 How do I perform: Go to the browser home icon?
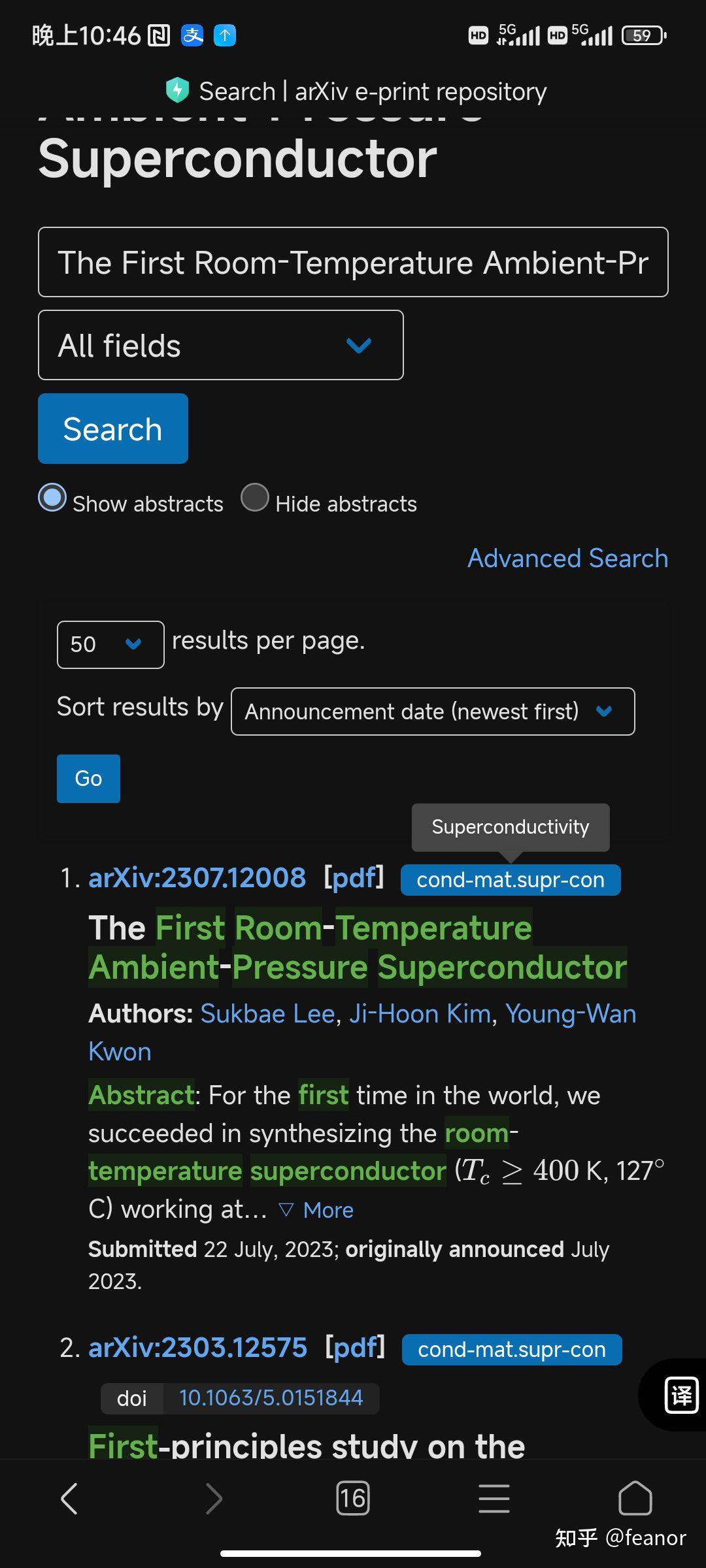pos(635,1498)
